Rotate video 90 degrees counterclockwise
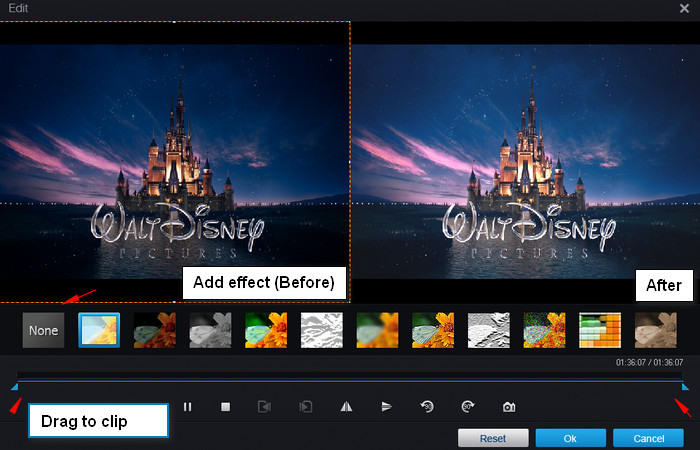The height and width of the screenshot is (450, 700). (427, 407)
